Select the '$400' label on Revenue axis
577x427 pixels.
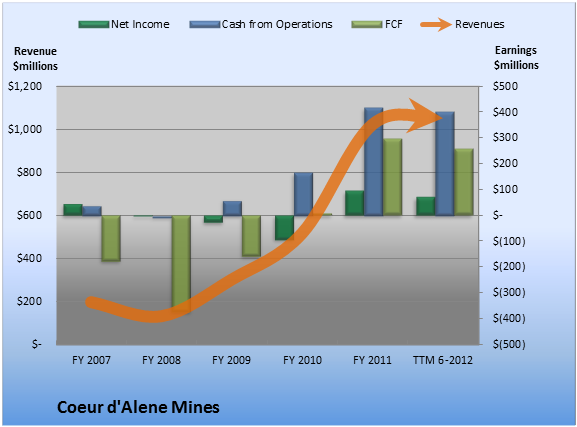(x=29, y=258)
